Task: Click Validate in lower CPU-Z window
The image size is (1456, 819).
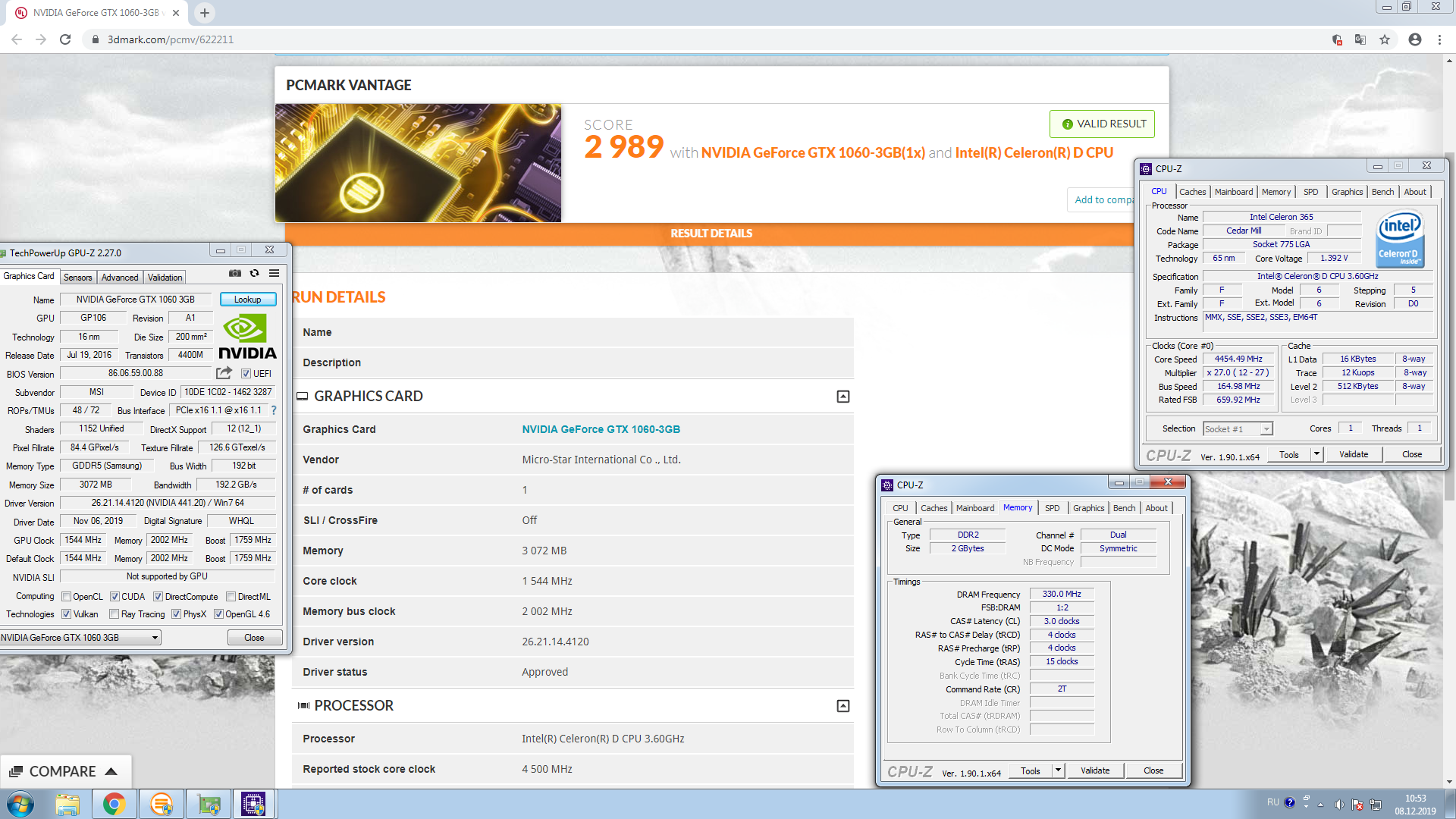Action: click(x=1095, y=770)
